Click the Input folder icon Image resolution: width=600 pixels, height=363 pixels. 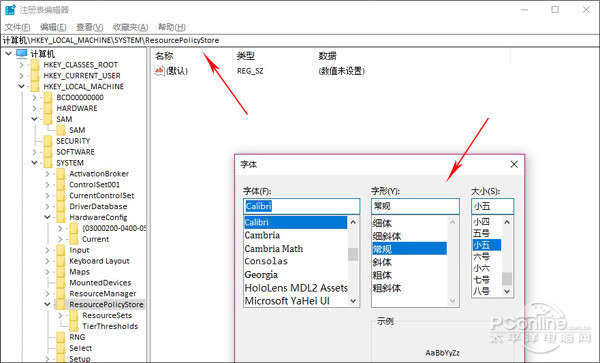(x=61, y=250)
